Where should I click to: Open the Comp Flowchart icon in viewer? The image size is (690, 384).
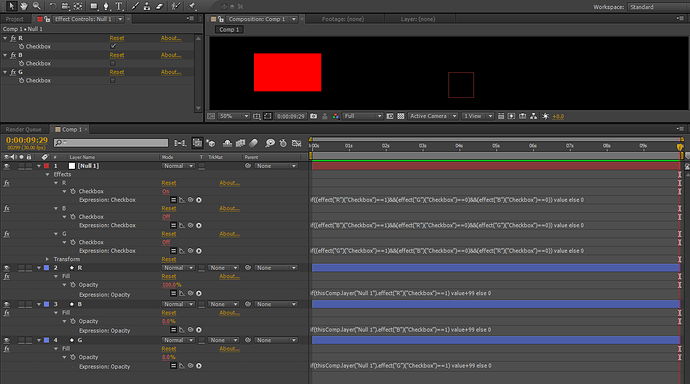(533, 116)
